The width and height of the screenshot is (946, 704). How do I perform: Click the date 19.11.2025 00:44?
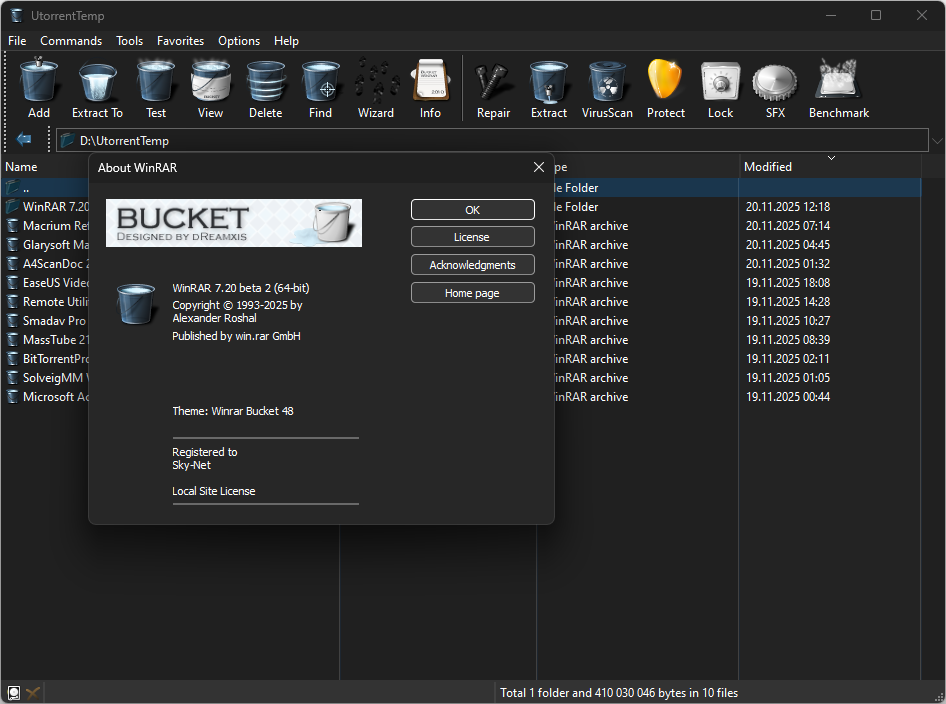coord(788,396)
